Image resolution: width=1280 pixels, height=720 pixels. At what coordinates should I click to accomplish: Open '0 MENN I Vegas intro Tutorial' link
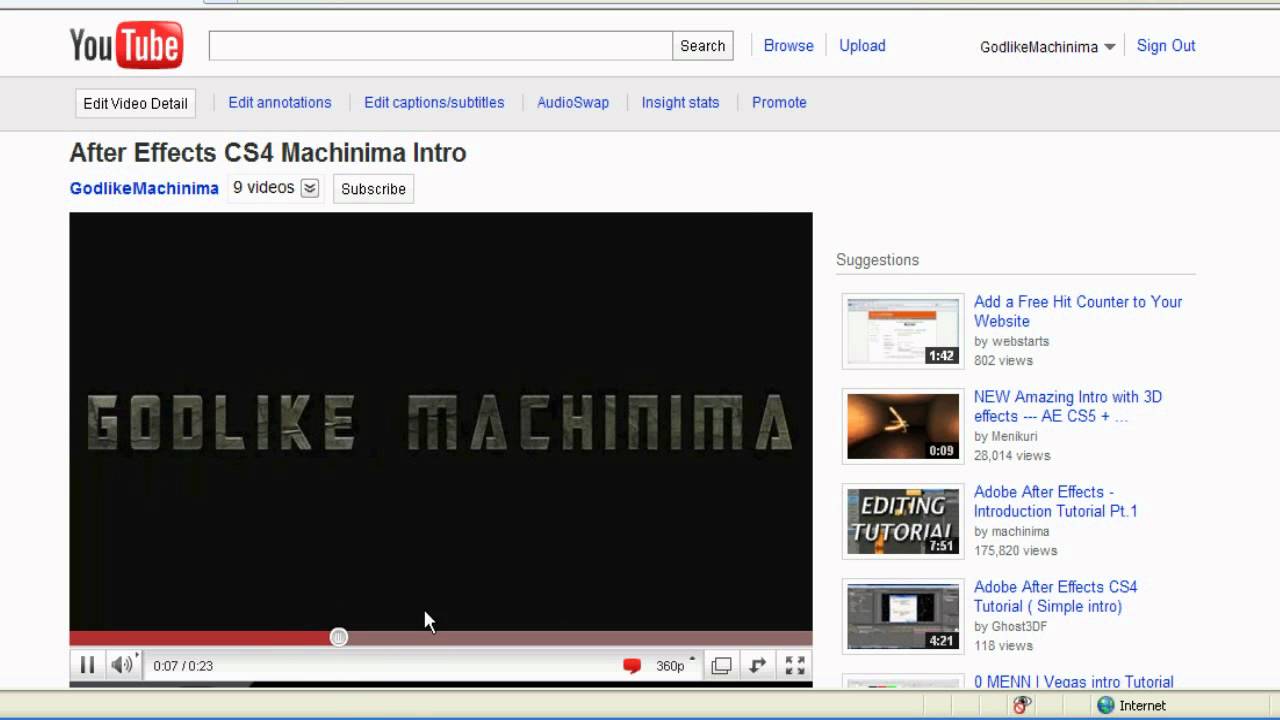pyautogui.click(x=1074, y=682)
